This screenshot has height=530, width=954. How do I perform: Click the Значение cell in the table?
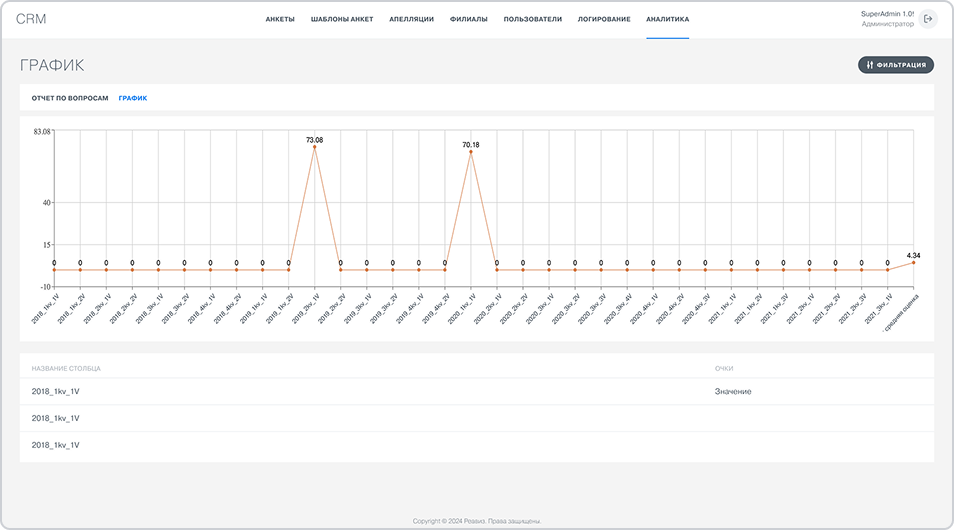tap(733, 392)
